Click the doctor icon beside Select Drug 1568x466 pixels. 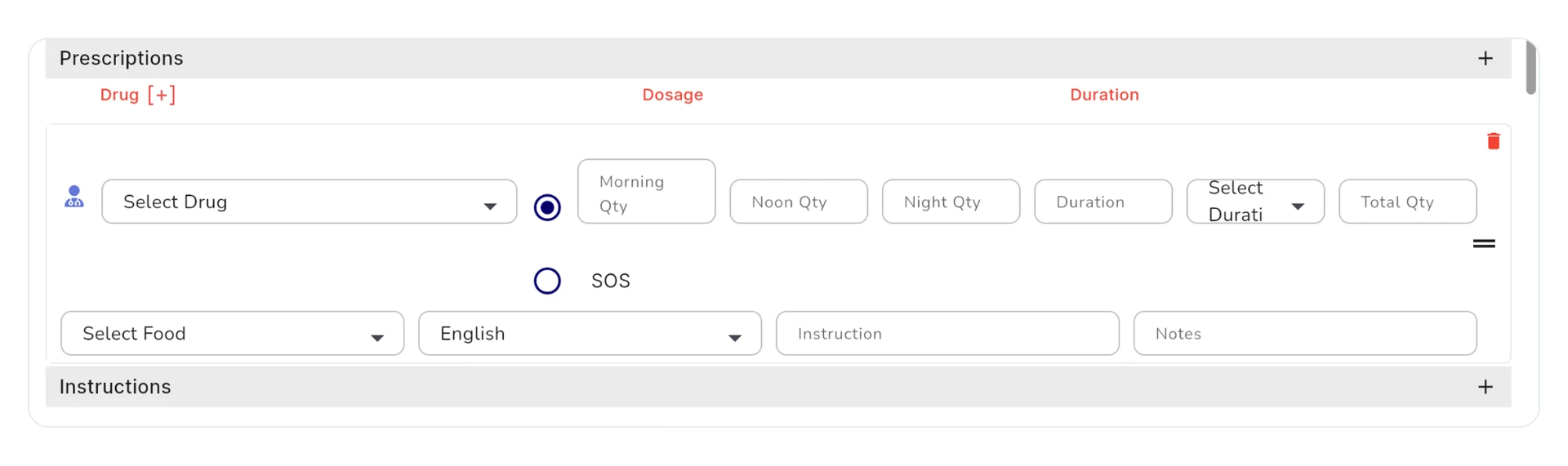click(x=74, y=197)
